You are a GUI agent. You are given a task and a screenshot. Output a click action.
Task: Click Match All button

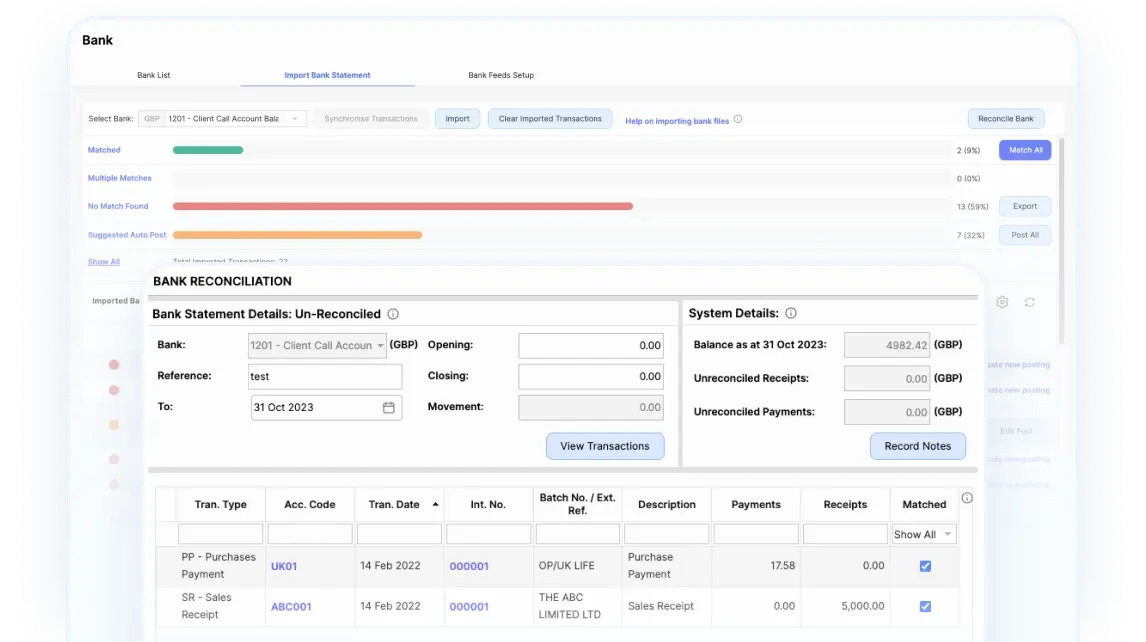pyautogui.click(x=1025, y=150)
